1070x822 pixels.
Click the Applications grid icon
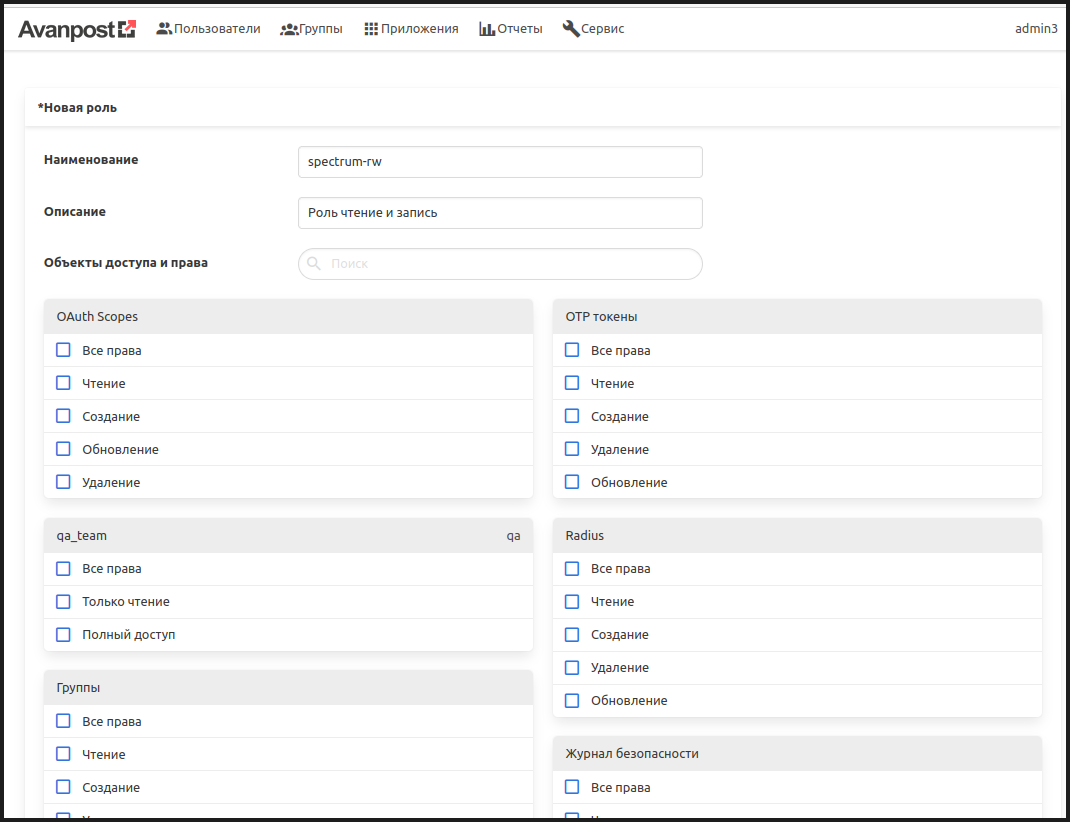pyautogui.click(x=371, y=29)
